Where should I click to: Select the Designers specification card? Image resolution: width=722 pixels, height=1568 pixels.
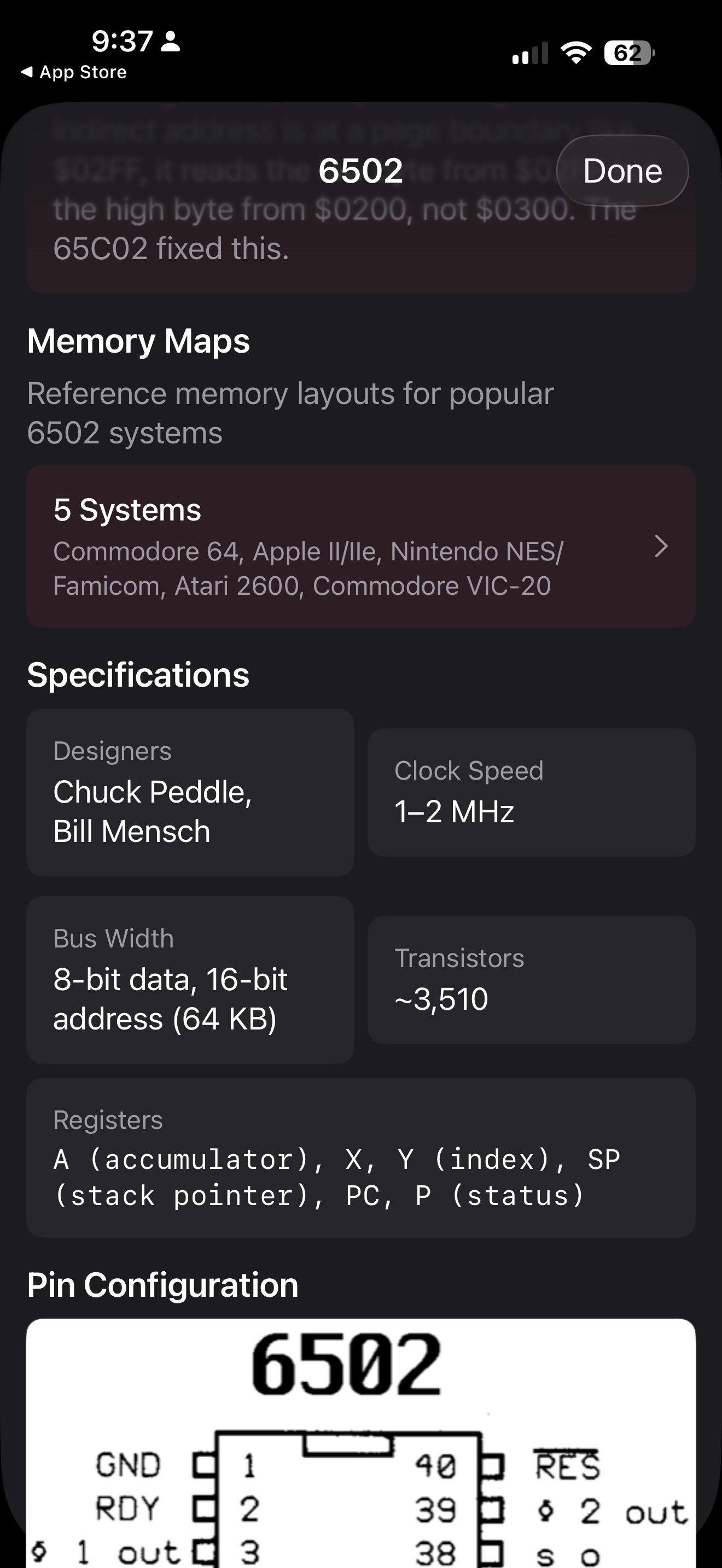click(190, 792)
